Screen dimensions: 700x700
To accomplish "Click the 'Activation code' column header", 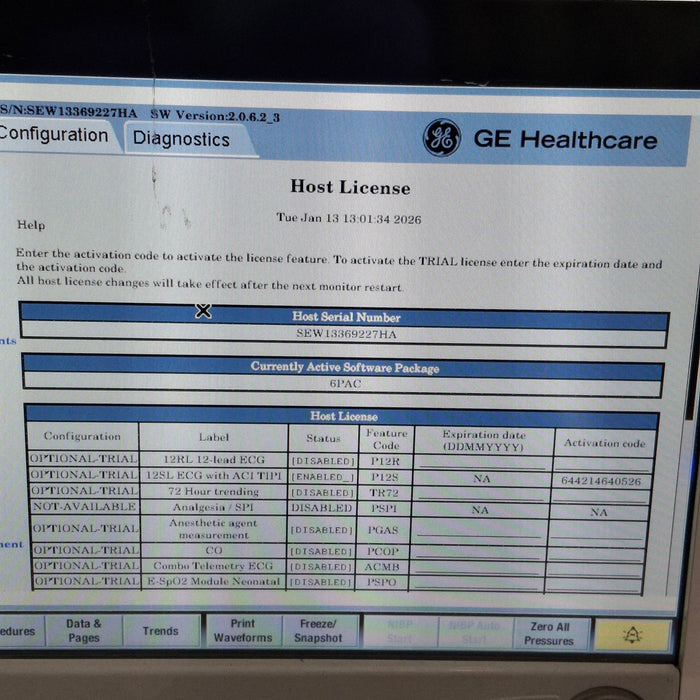I will (605, 443).
